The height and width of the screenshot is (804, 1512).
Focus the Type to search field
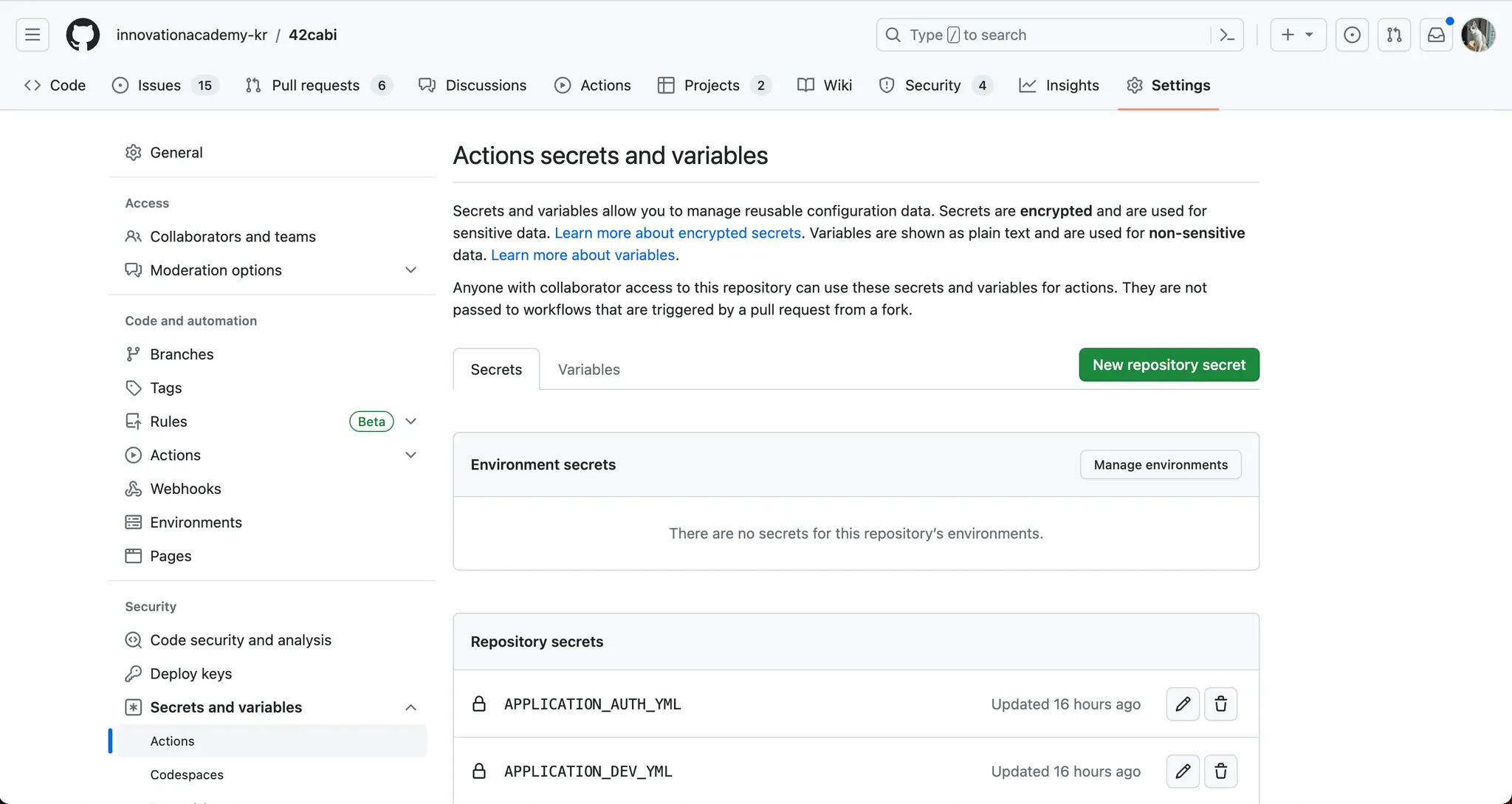tap(1048, 35)
